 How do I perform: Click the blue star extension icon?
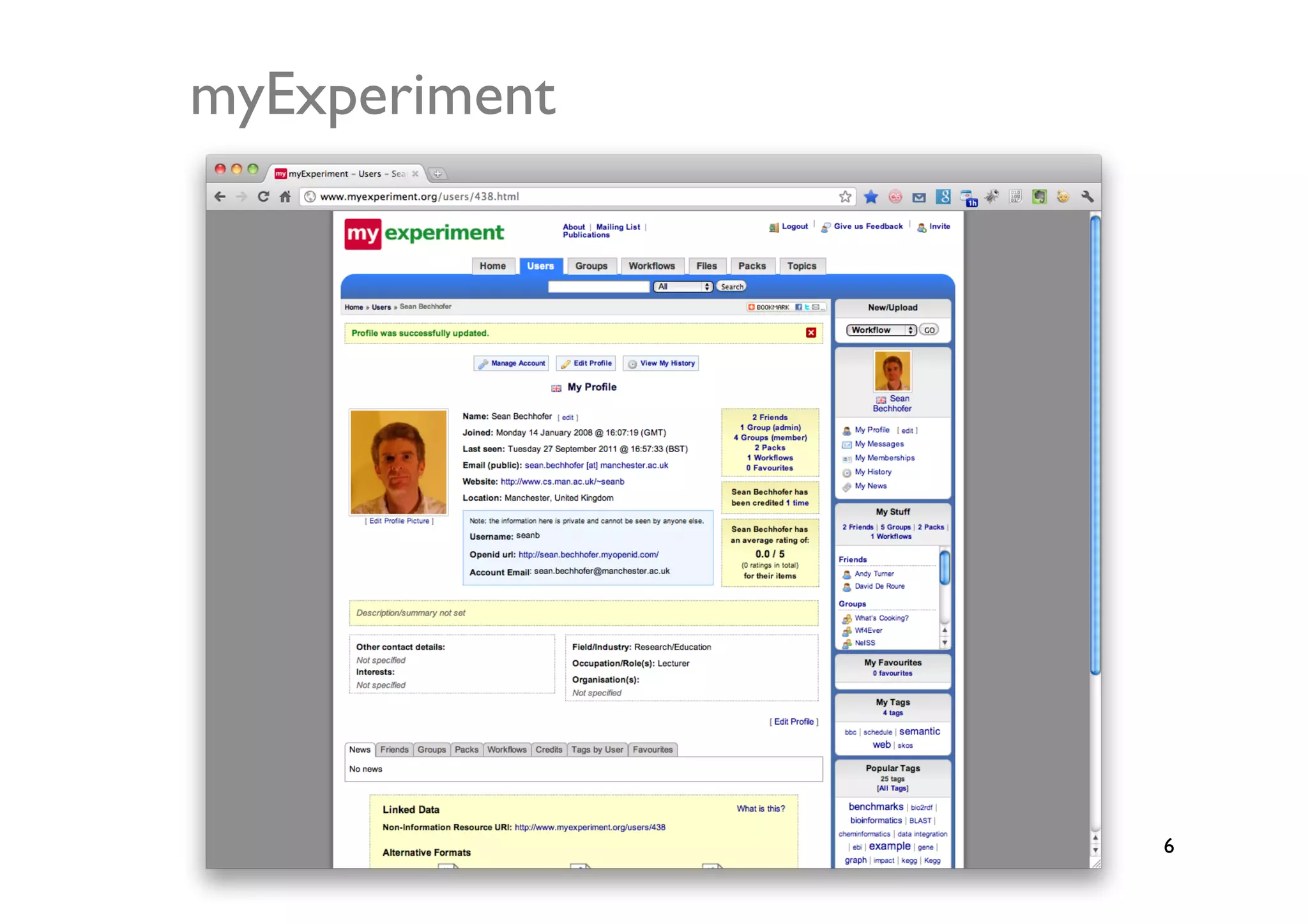[x=871, y=197]
